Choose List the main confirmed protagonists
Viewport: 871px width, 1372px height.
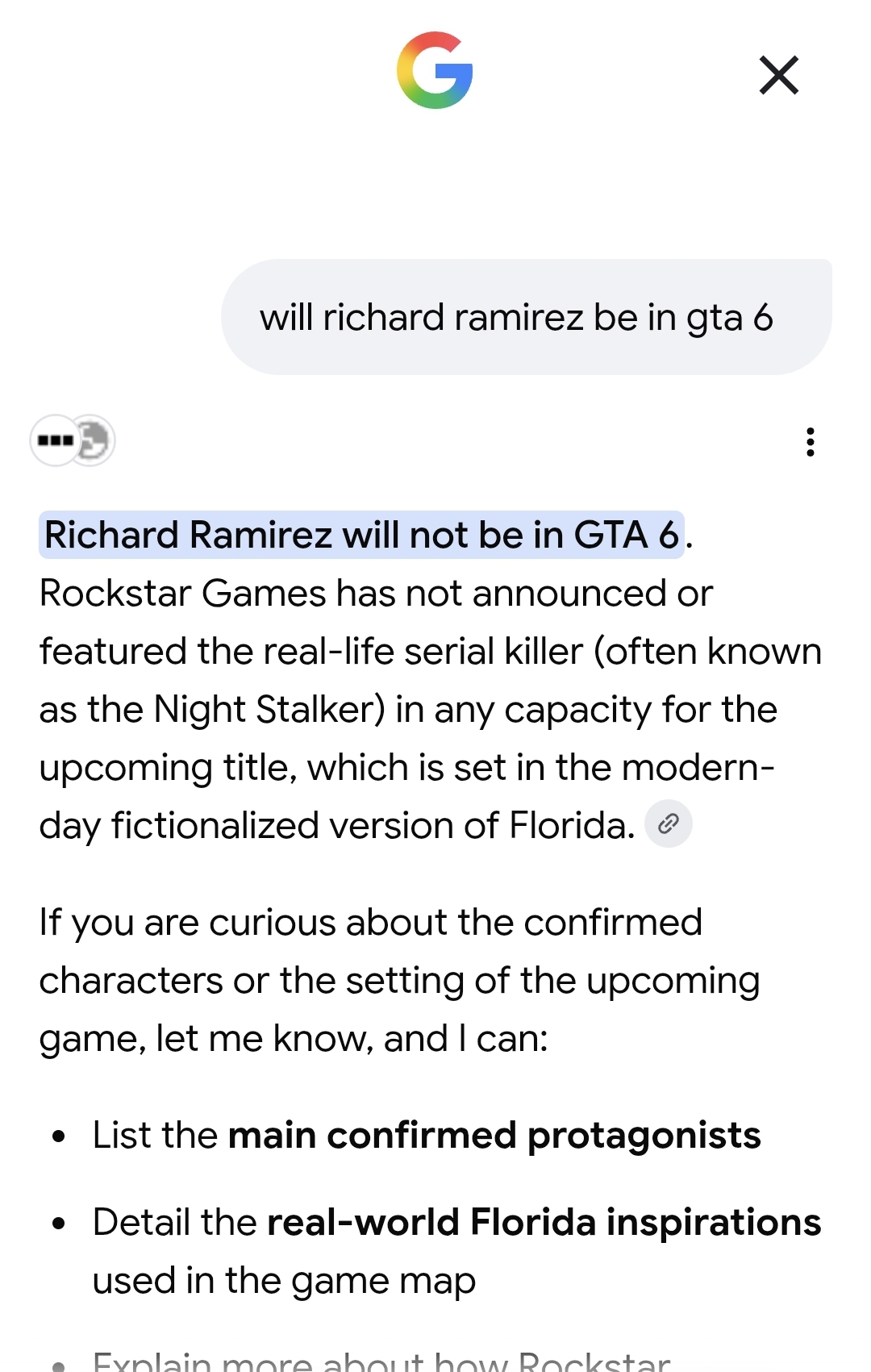point(427,1135)
